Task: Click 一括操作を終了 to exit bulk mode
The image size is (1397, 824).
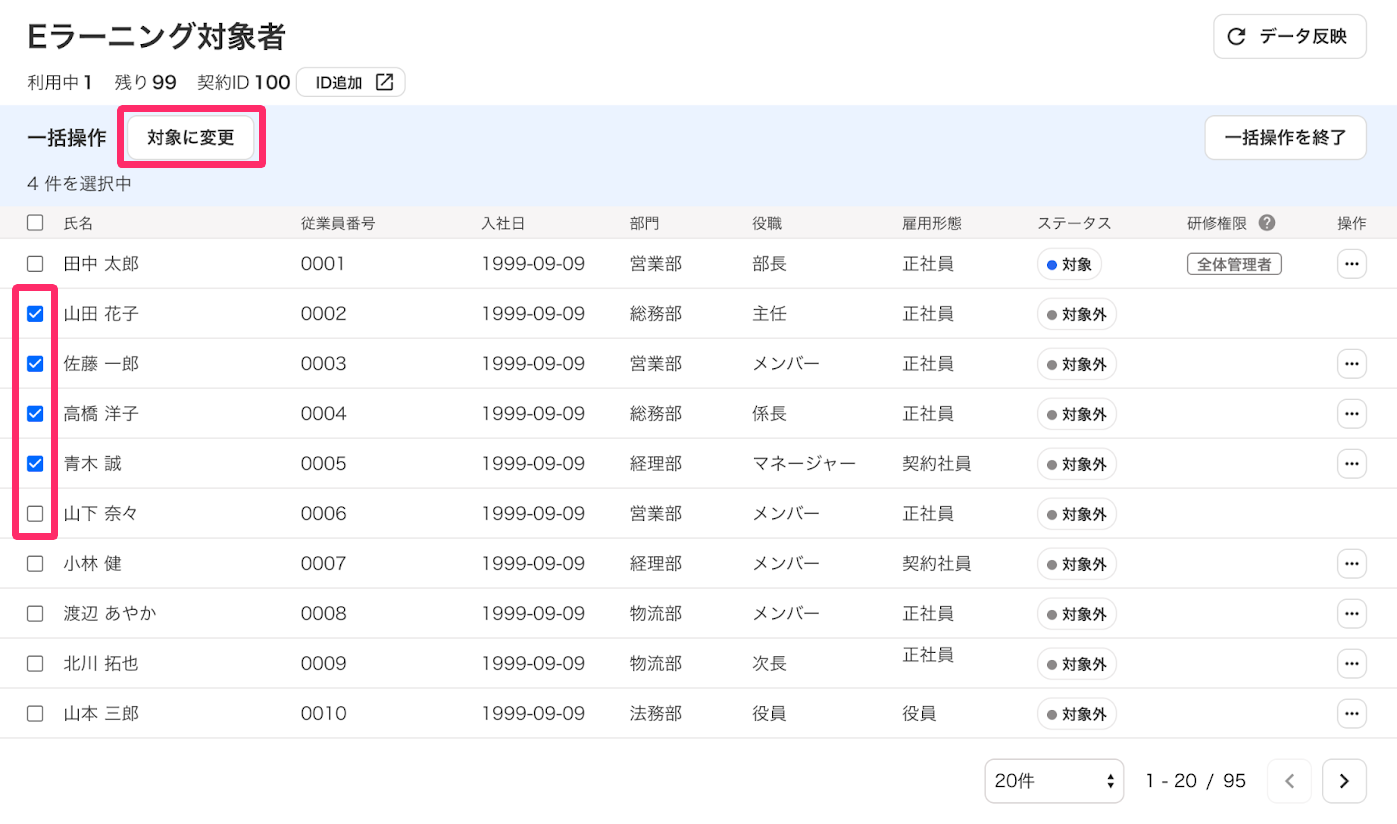Action: pos(1285,138)
